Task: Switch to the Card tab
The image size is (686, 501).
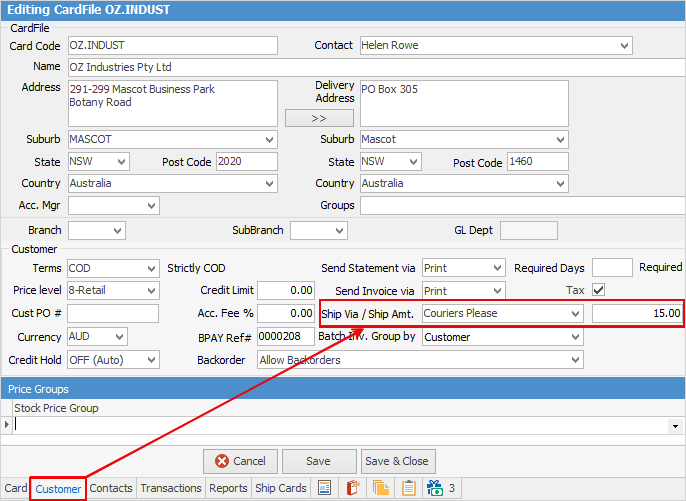Action: pyautogui.click(x=16, y=488)
